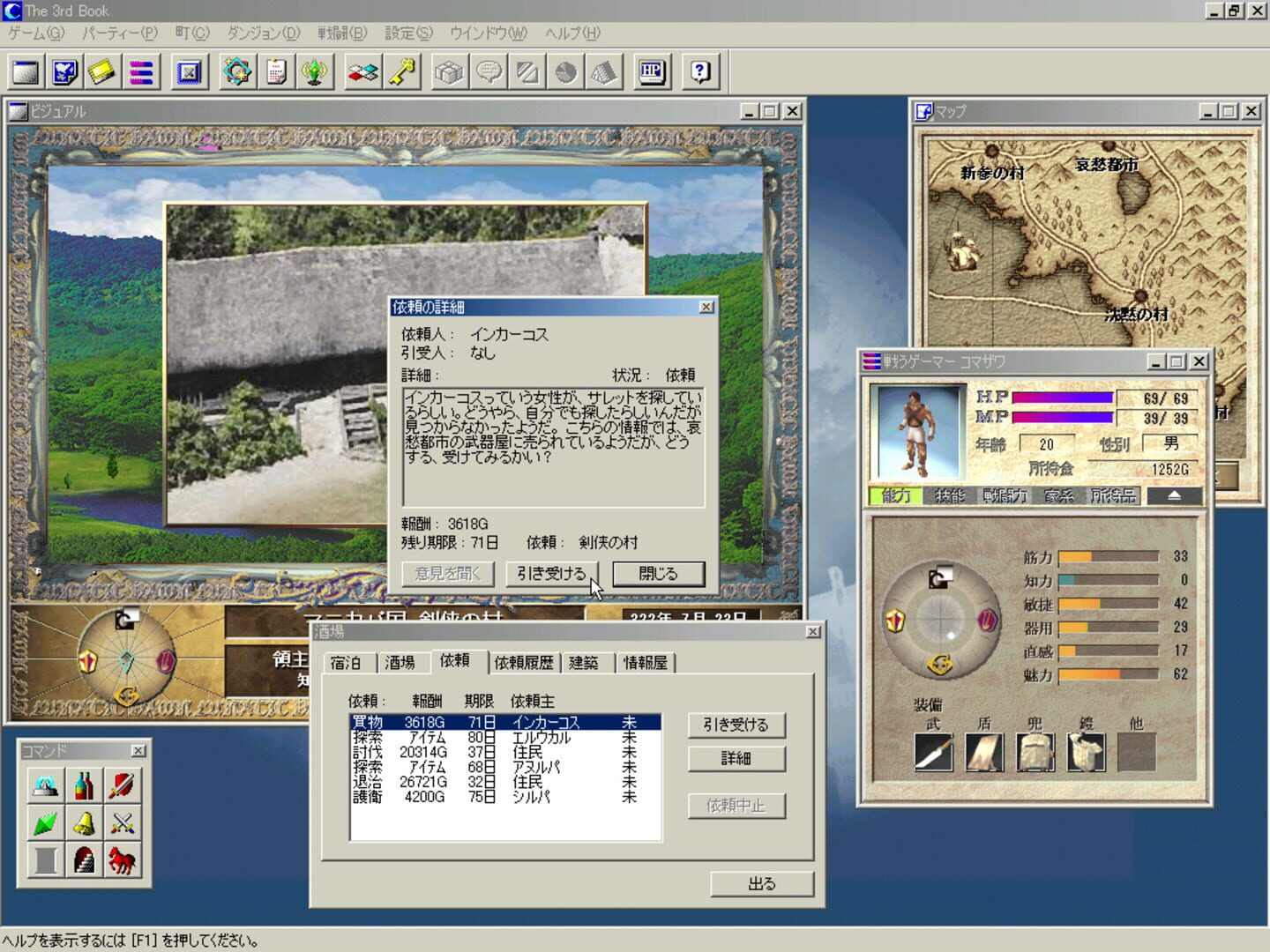
Task: Click the 魅力 stat bar
Action: coord(1109,673)
